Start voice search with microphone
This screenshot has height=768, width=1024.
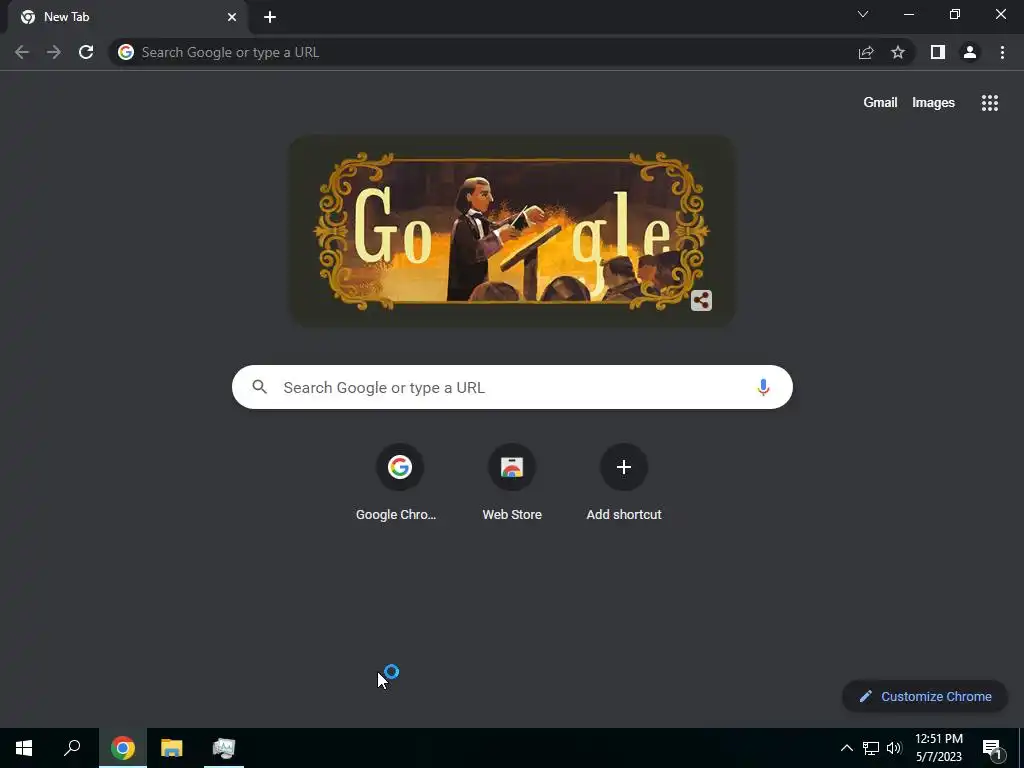(x=763, y=387)
